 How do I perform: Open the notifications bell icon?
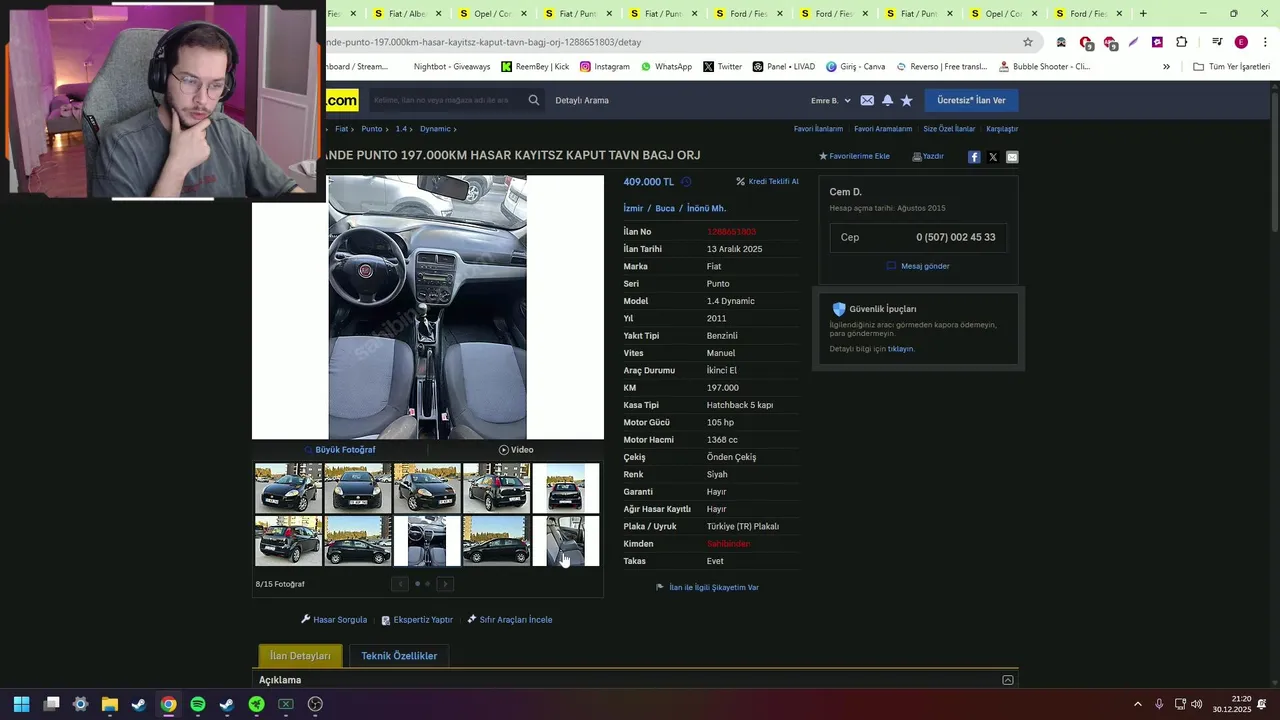pyautogui.click(x=887, y=100)
